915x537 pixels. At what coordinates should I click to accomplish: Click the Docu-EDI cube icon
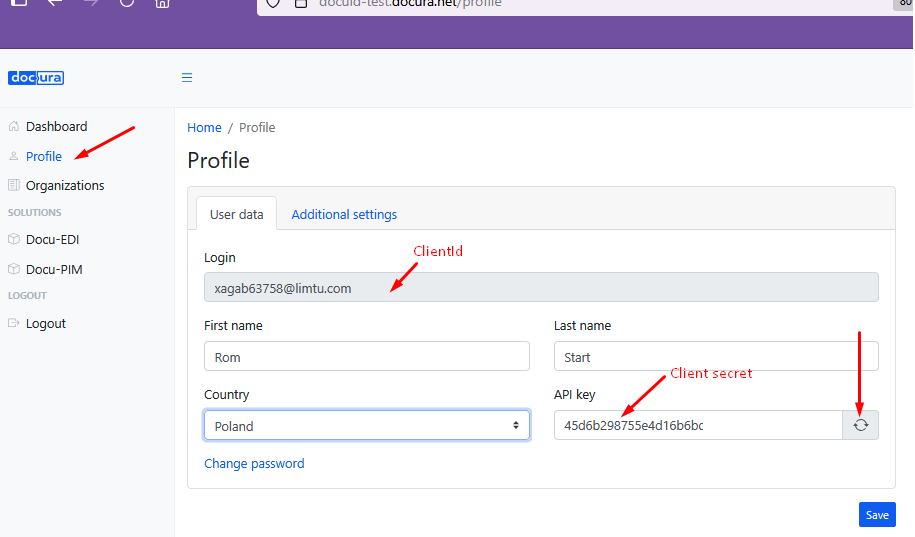click(x=14, y=240)
